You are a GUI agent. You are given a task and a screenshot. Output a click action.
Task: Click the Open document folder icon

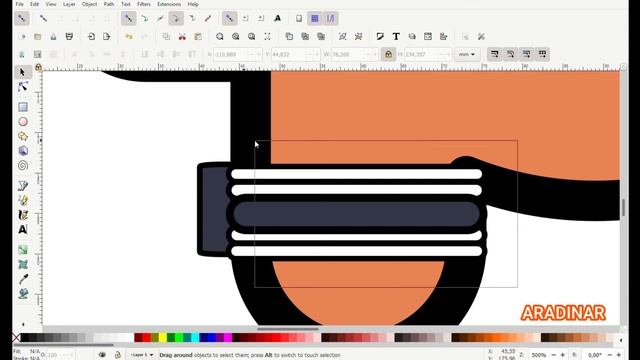38,37
